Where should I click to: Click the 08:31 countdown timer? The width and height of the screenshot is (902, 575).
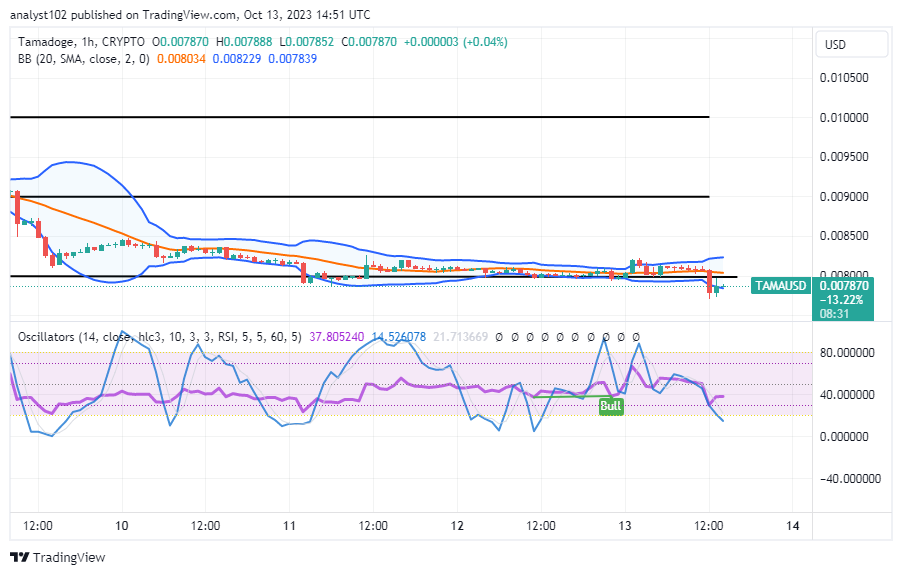click(834, 313)
